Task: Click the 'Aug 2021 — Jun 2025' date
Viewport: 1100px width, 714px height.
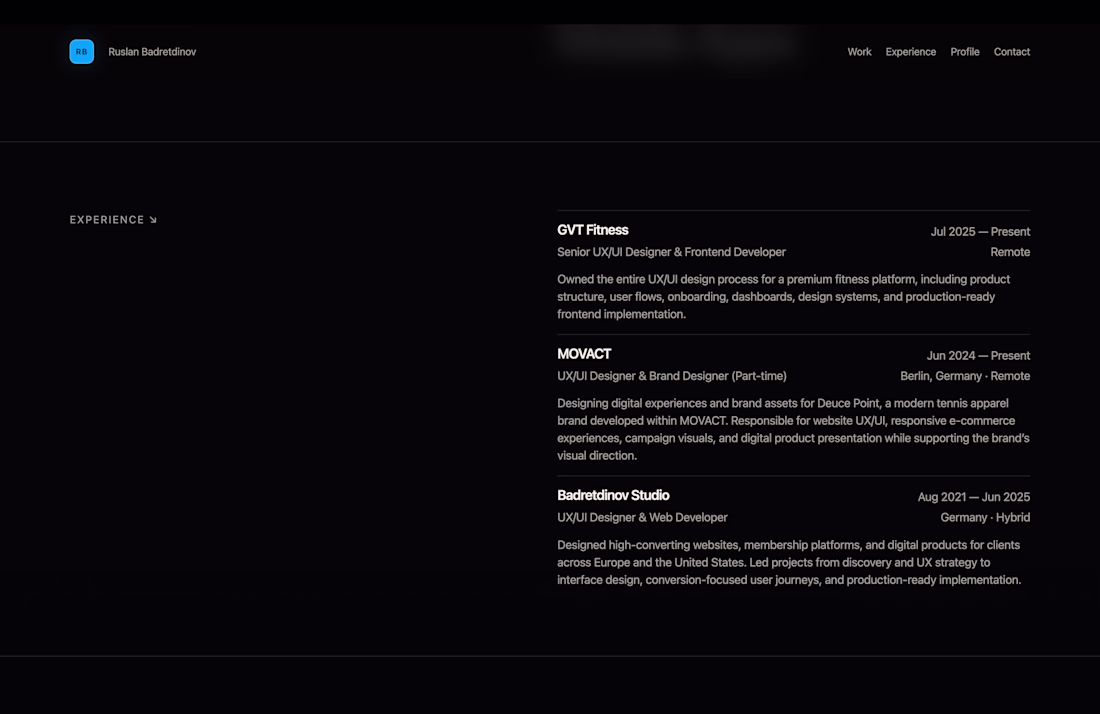Action: click(x=974, y=497)
